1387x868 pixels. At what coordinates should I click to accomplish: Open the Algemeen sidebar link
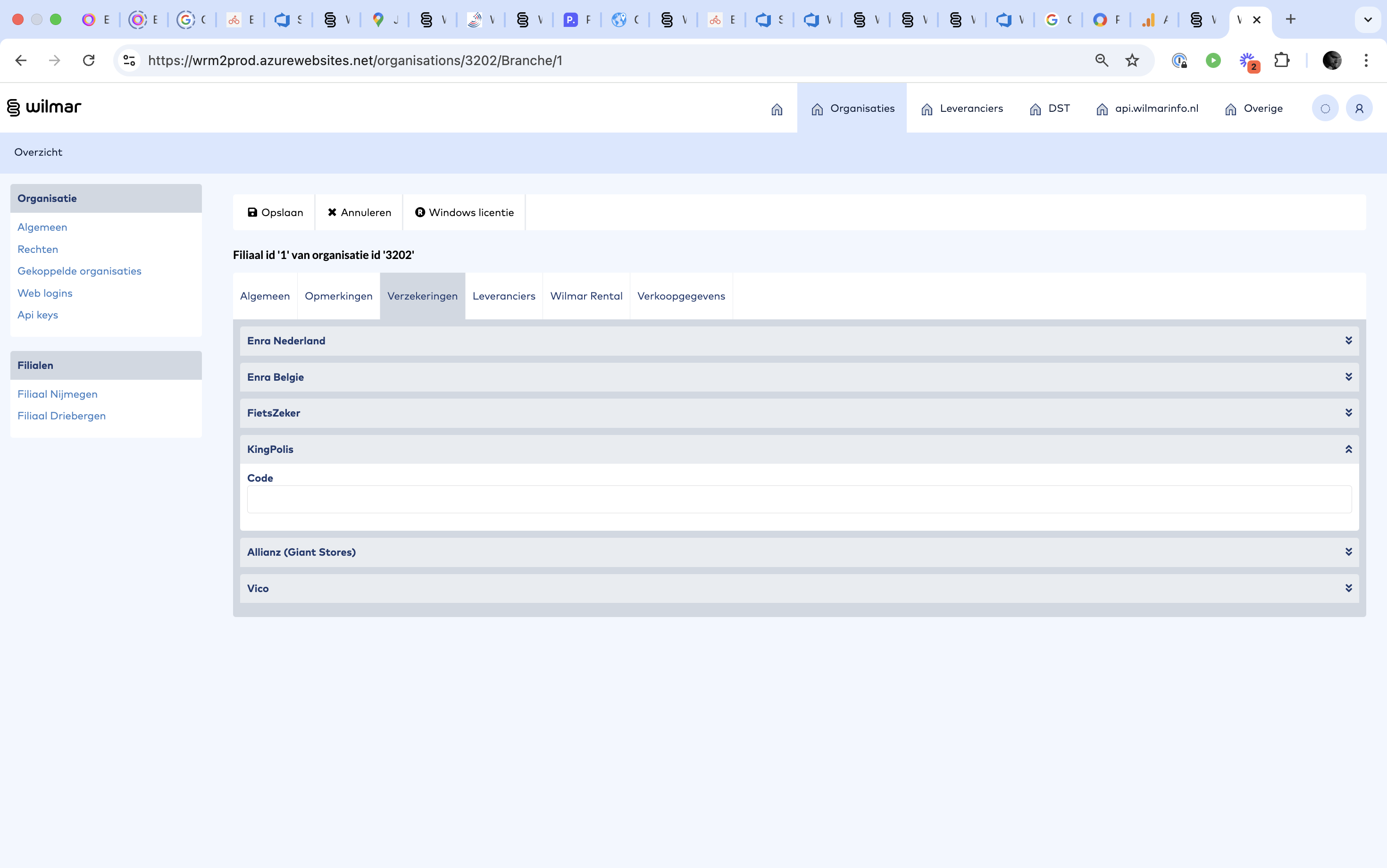(x=42, y=227)
